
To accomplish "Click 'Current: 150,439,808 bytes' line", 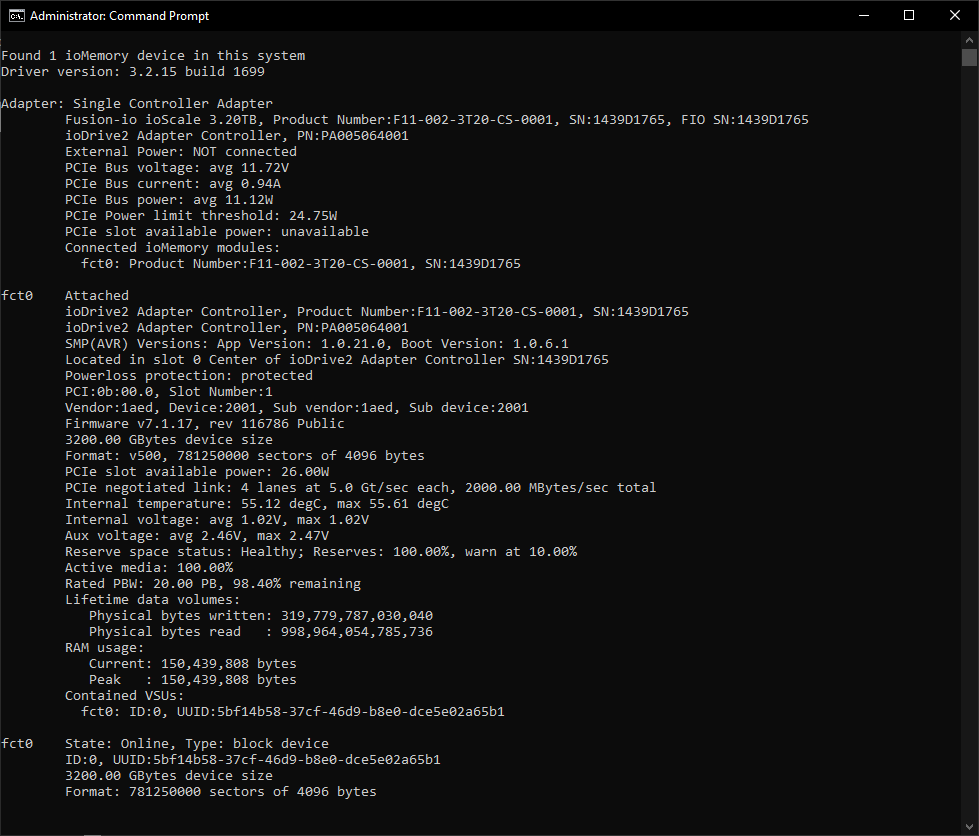I will [x=192, y=664].
